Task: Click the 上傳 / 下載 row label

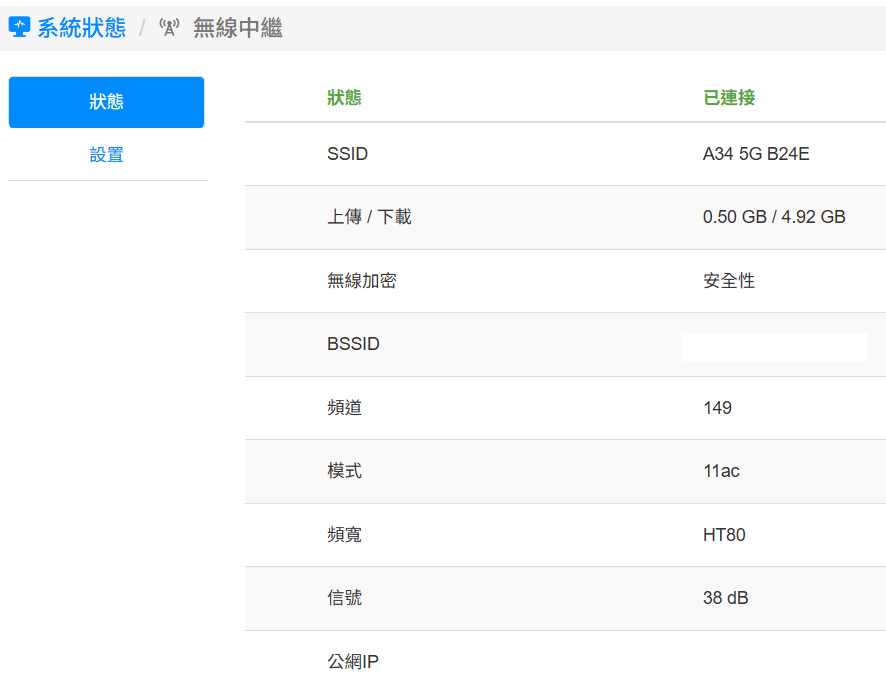Action: pos(369,217)
